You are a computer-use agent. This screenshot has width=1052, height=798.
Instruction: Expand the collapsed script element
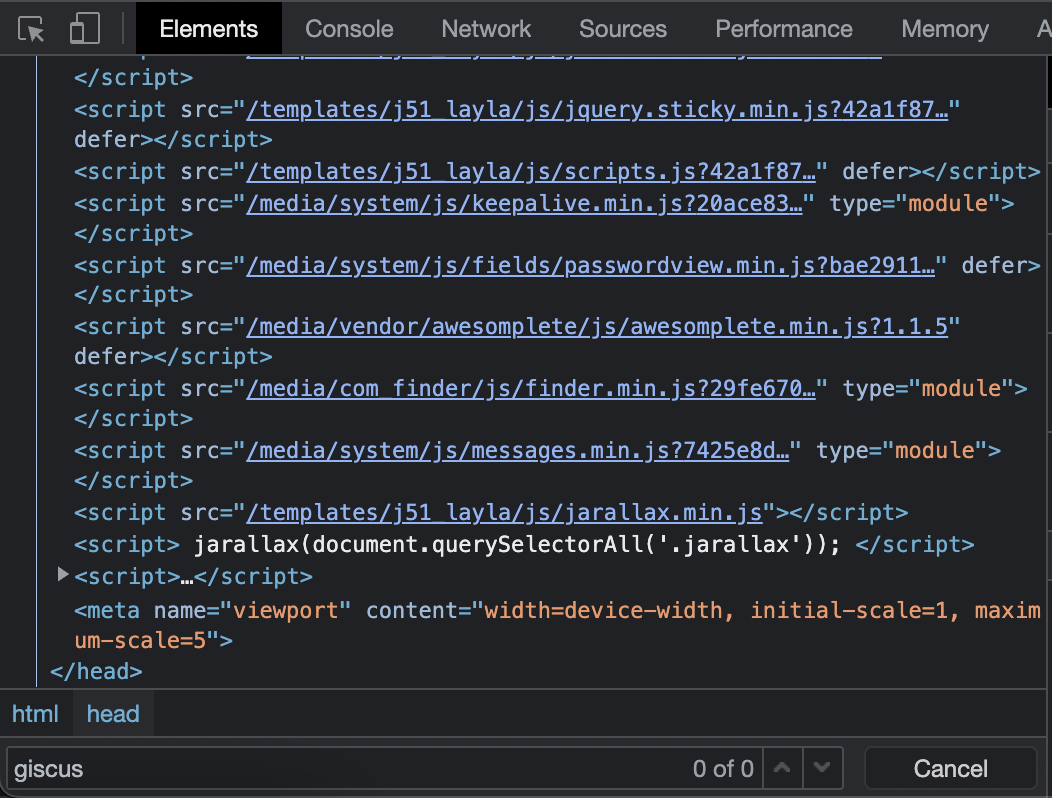(x=62, y=575)
